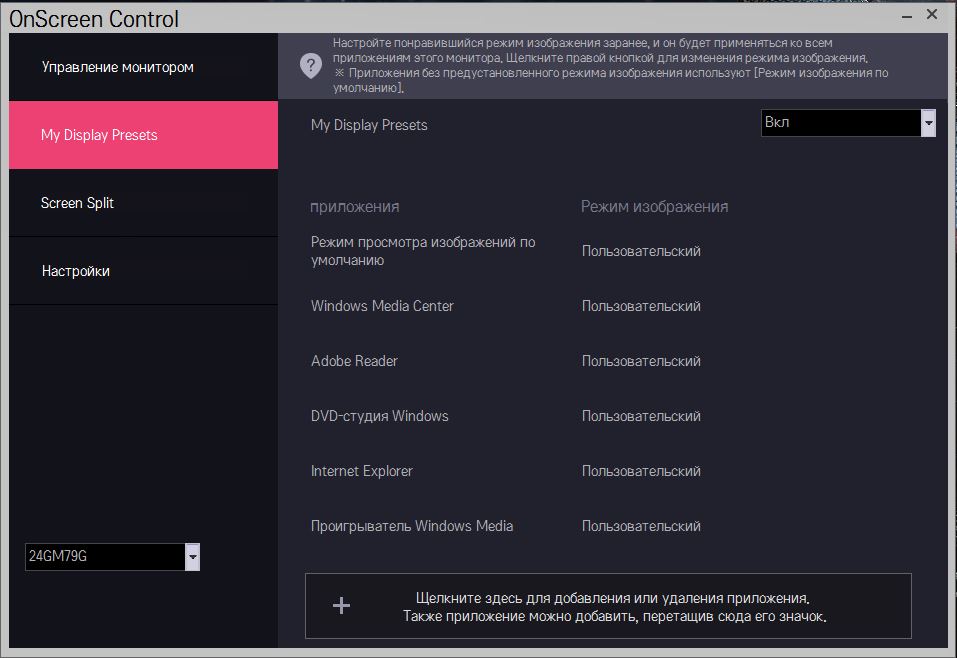Screen dimensions: 957x658
Task: Open the 'Управление монитором' section
Action: tap(118, 67)
